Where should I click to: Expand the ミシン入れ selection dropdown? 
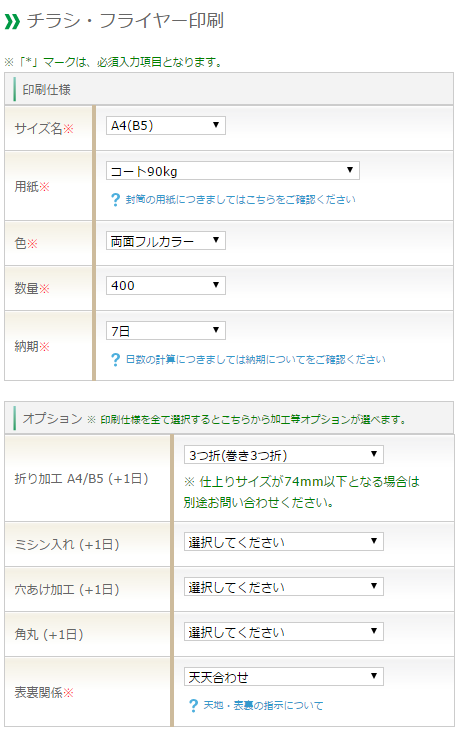click(284, 542)
